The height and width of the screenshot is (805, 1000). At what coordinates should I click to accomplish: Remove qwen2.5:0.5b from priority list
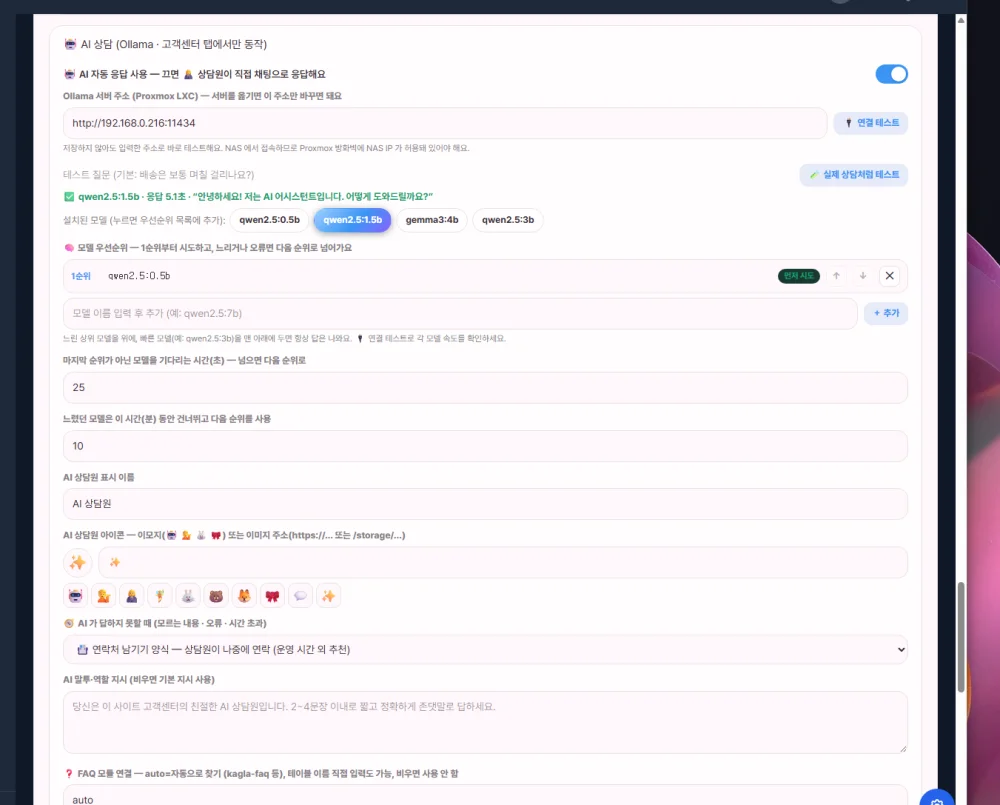(890, 276)
